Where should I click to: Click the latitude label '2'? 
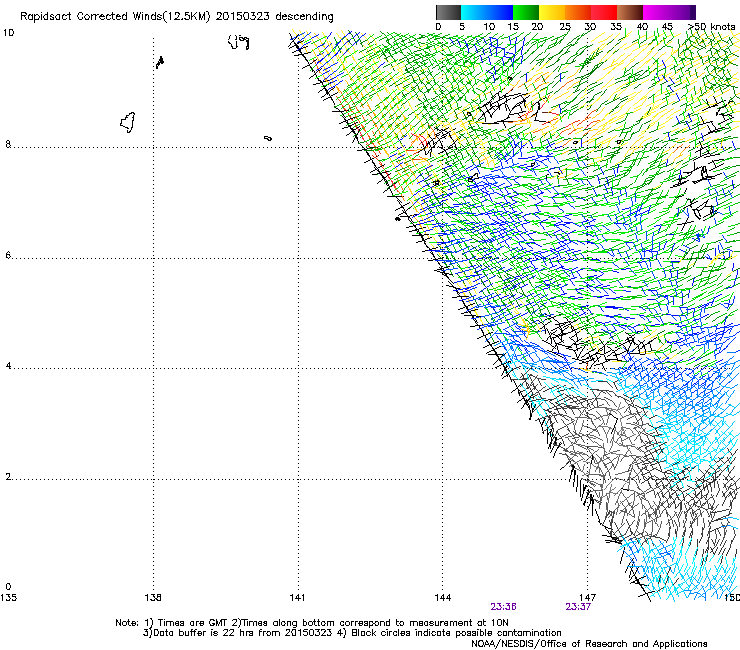[x=8, y=477]
